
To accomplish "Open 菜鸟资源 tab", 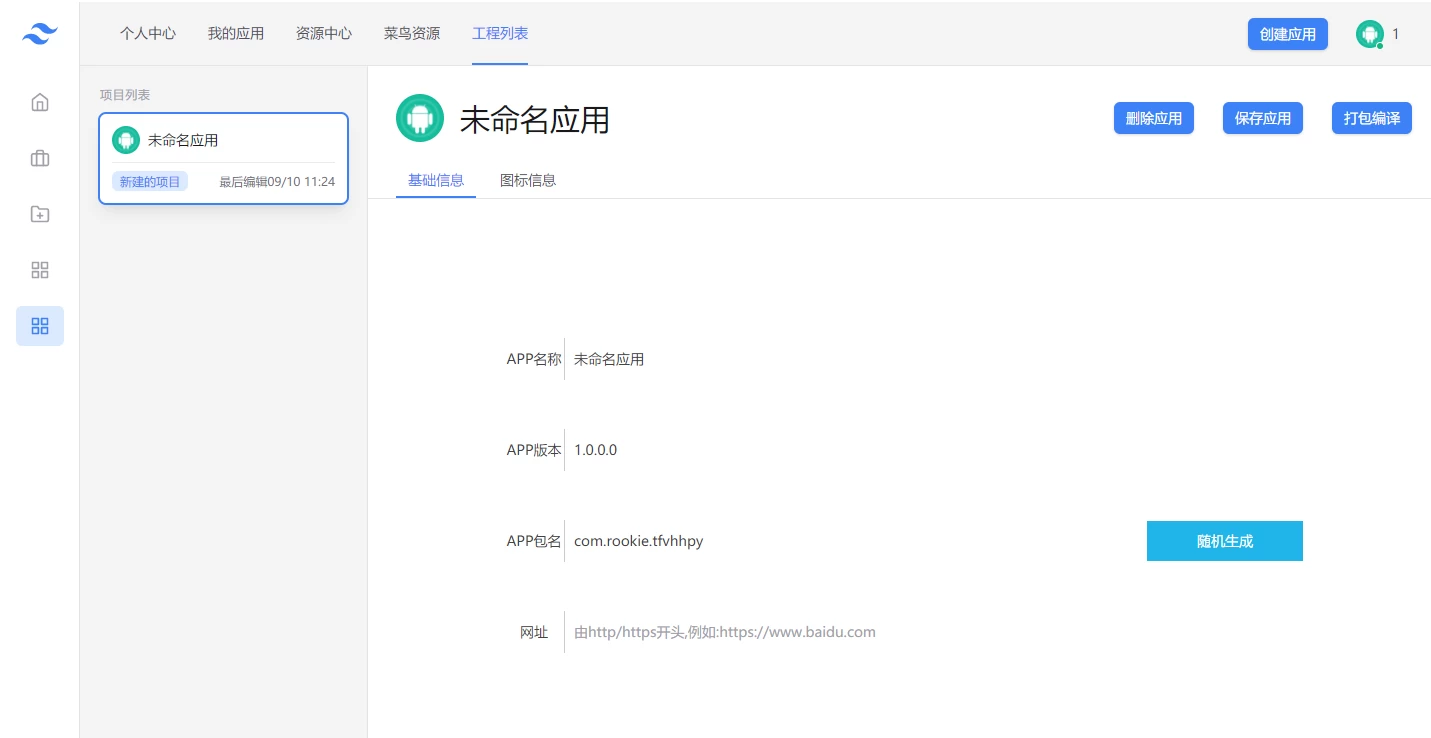I will 412,33.
